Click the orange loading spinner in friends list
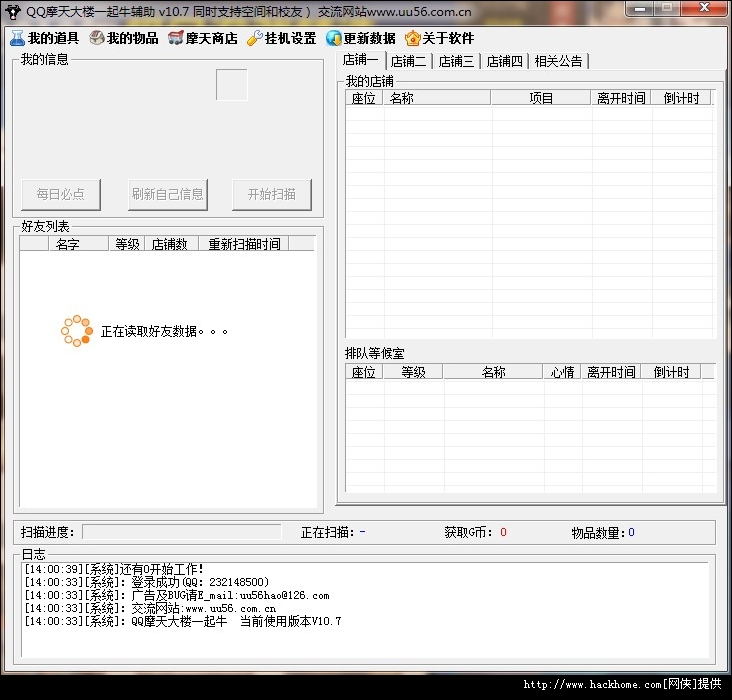The width and height of the screenshot is (732, 700). pos(77,331)
